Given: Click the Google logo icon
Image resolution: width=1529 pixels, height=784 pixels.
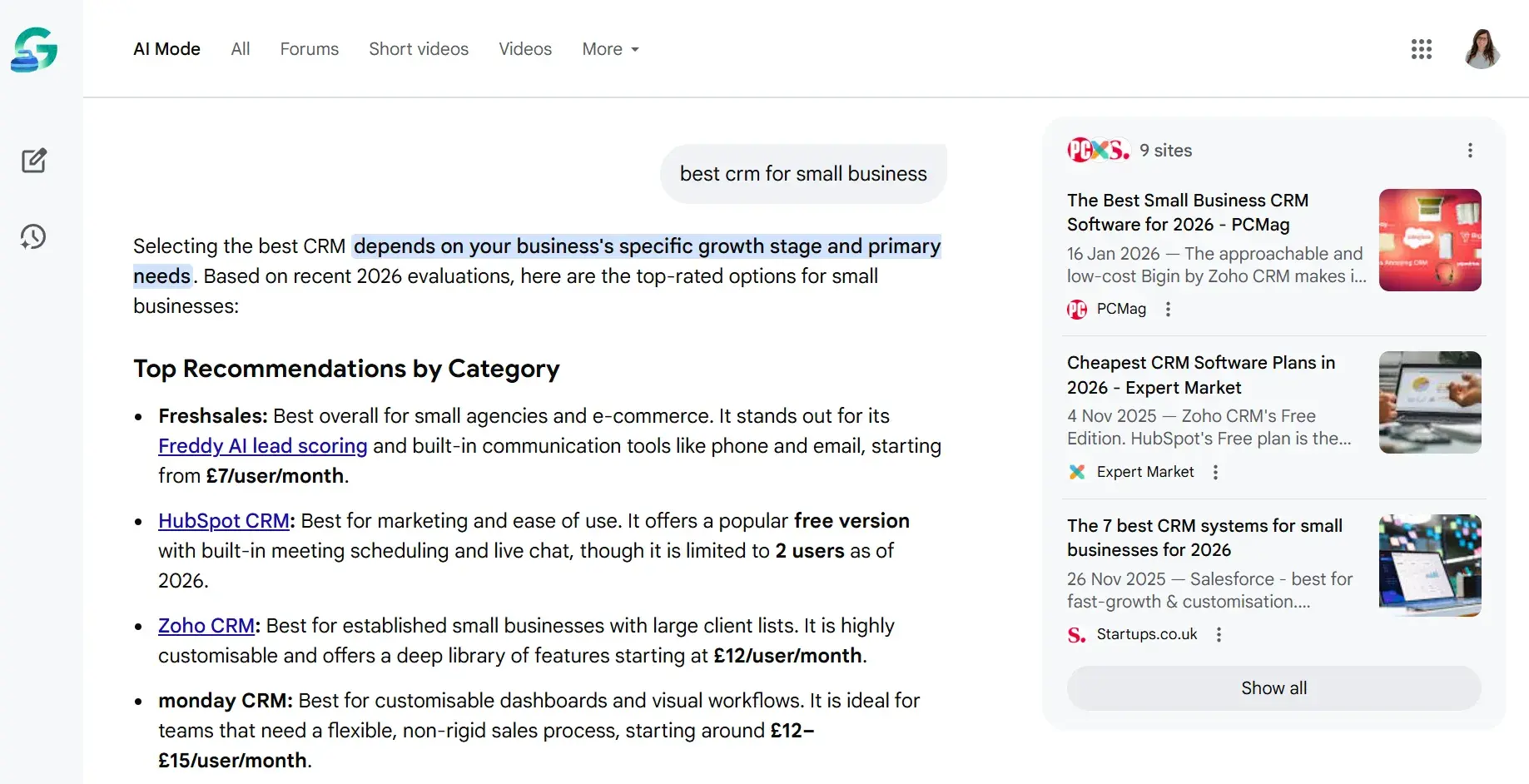Looking at the screenshot, I should click(33, 49).
